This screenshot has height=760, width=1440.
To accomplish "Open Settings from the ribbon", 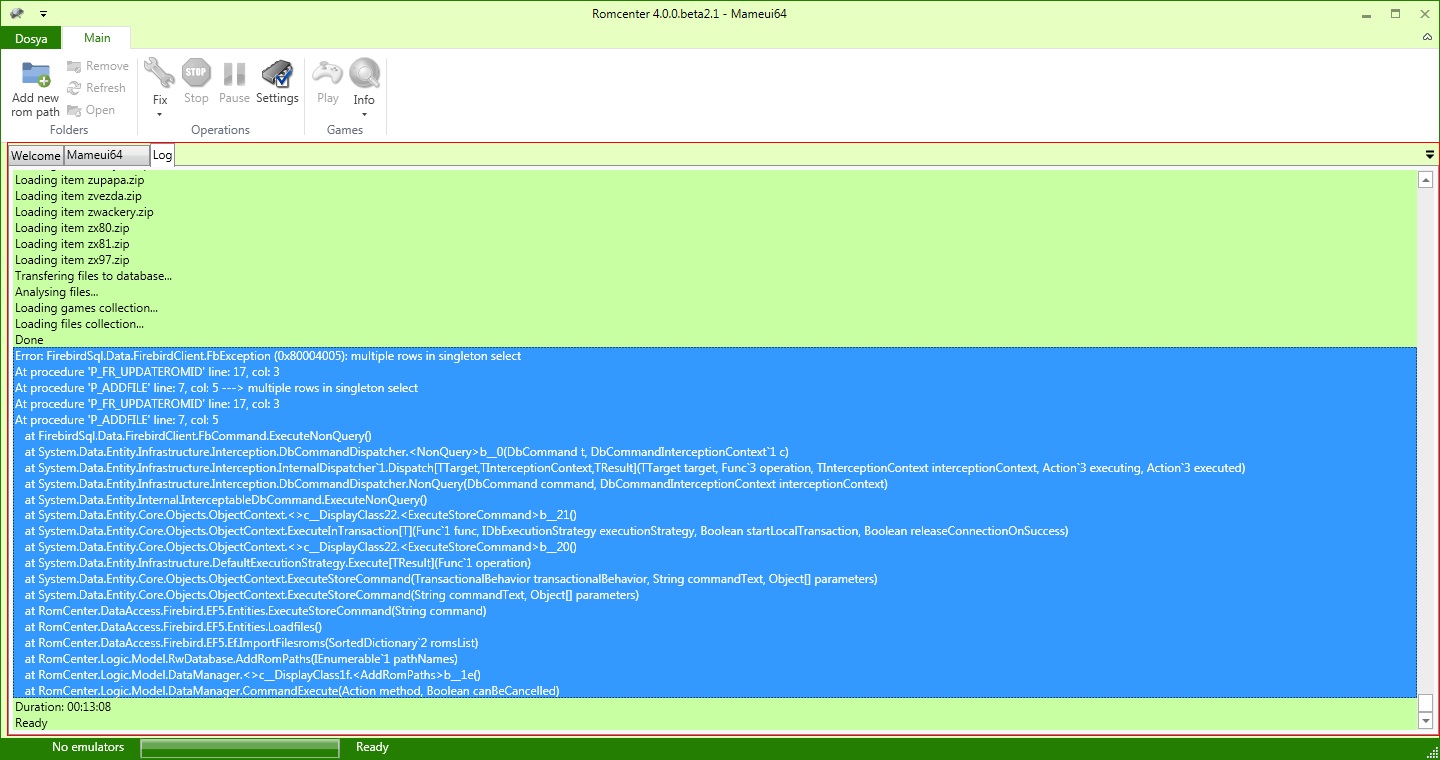I will click(x=277, y=74).
